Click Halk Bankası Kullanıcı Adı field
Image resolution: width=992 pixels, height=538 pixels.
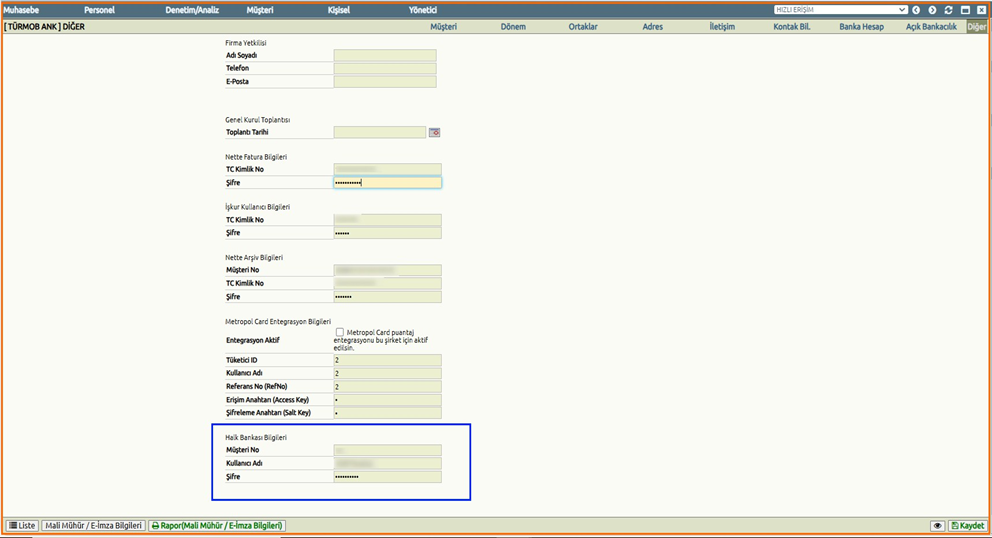pos(387,464)
